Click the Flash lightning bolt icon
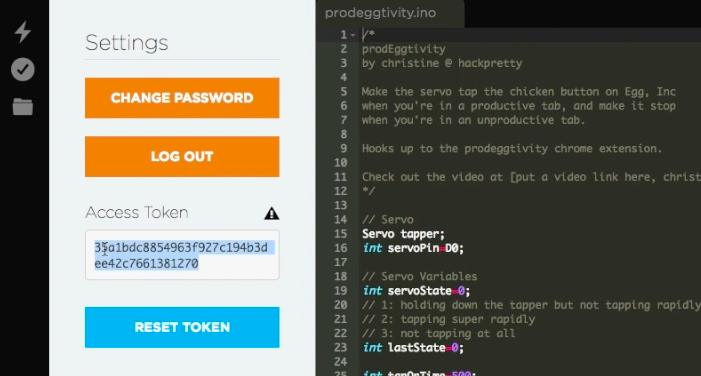This screenshot has width=701, height=376. (x=22, y=31)
